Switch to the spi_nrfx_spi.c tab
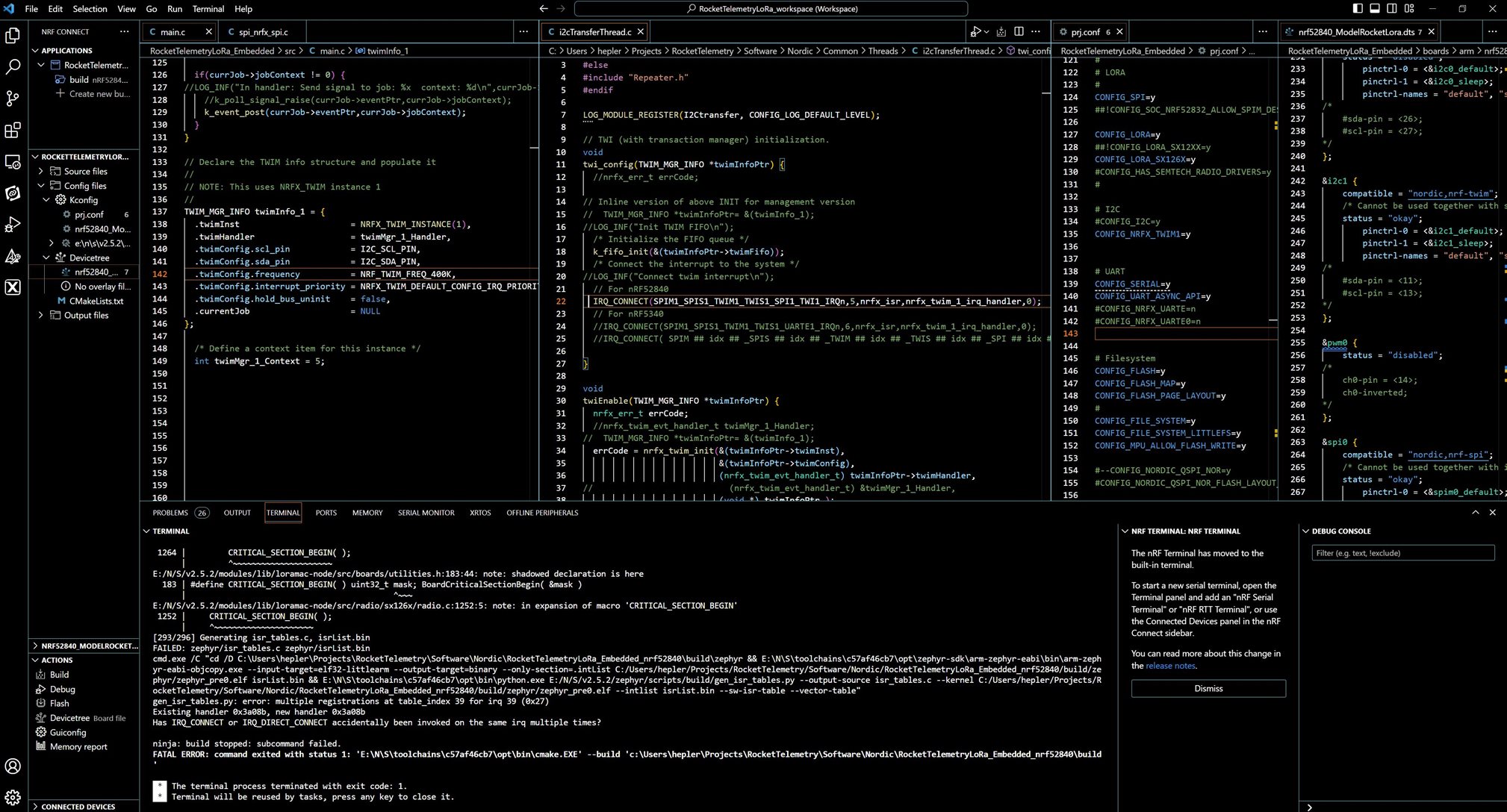This screenshot has height=812, width=1507. click(x=263, y=32)
